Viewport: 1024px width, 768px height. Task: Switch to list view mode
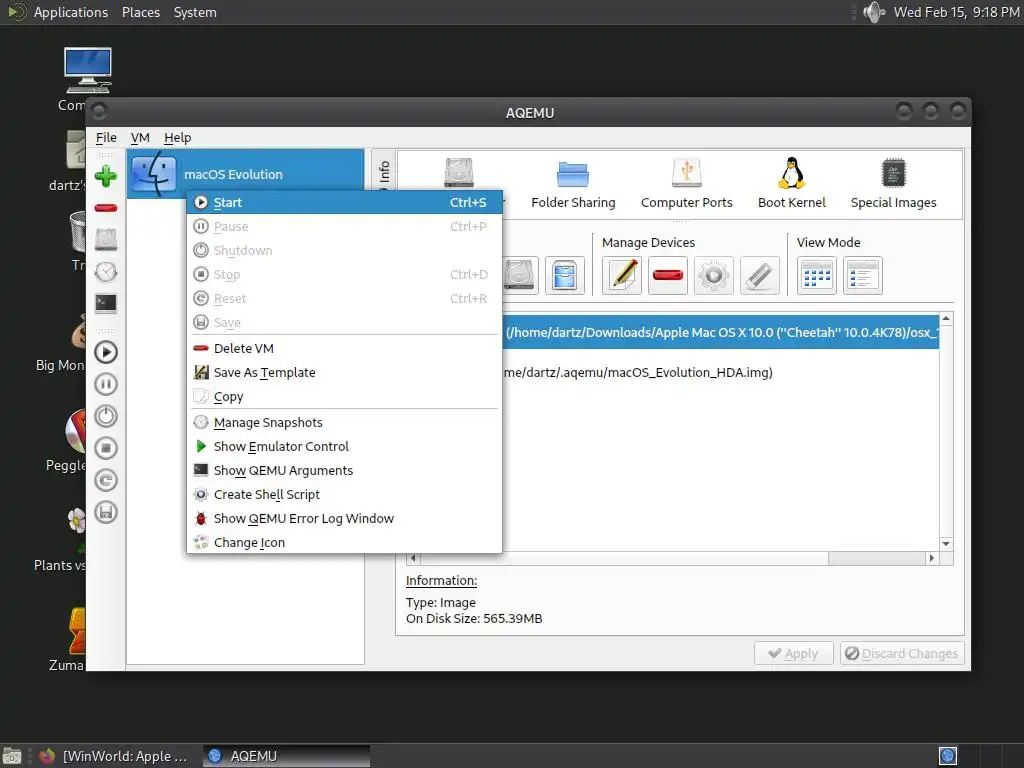coord(863,276)
